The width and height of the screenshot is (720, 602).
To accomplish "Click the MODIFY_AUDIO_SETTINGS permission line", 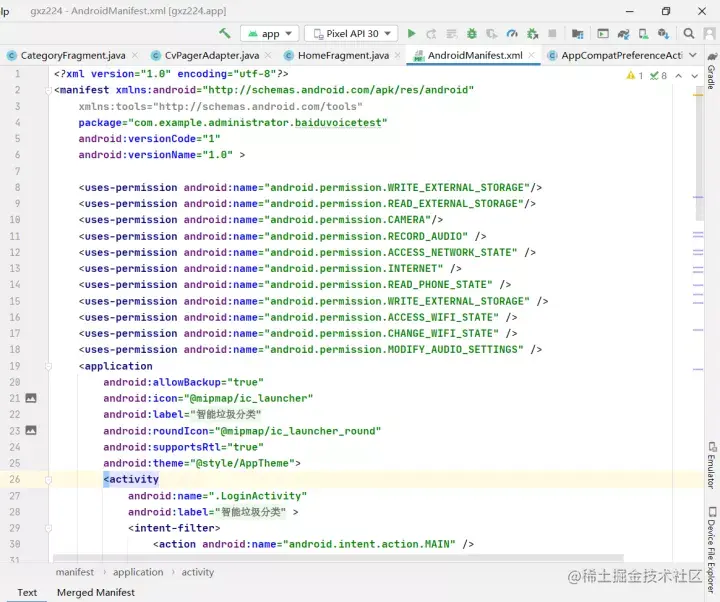I will (310, 349).
